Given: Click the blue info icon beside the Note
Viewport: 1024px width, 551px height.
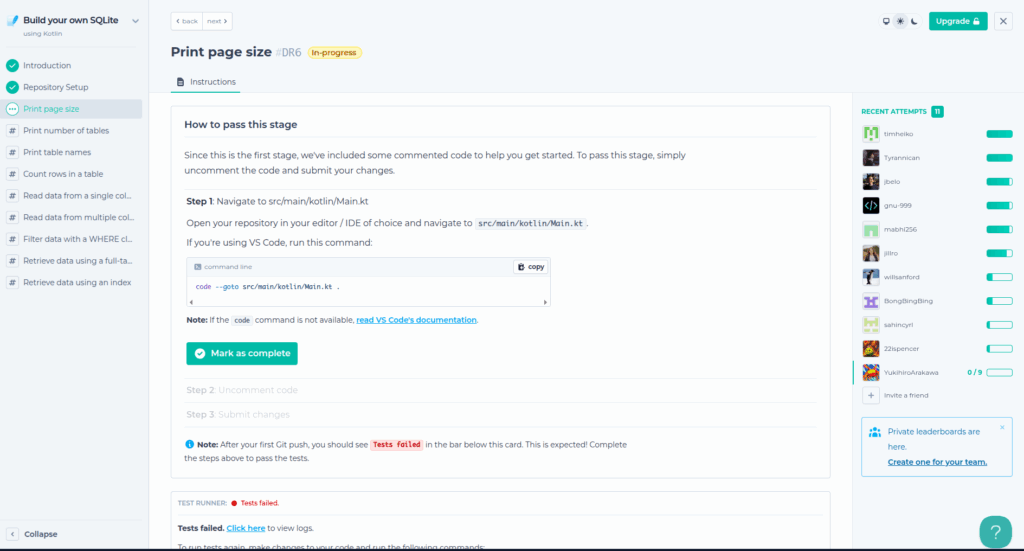Looking at the screenshot, I should click(189, 444).
